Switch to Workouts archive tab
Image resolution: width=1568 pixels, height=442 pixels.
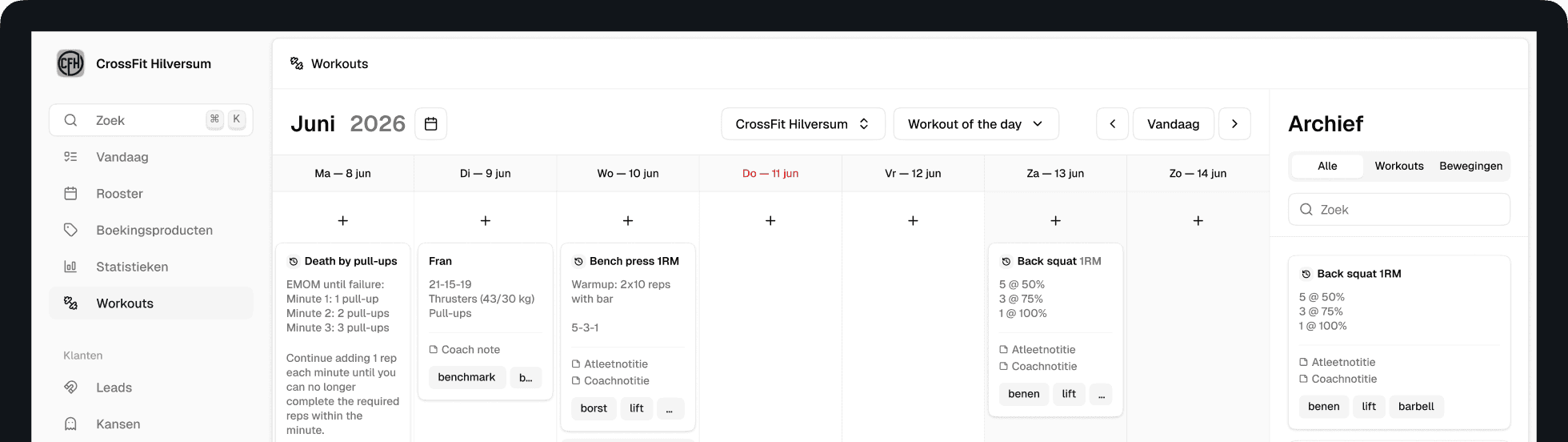tap(1399, 166)
